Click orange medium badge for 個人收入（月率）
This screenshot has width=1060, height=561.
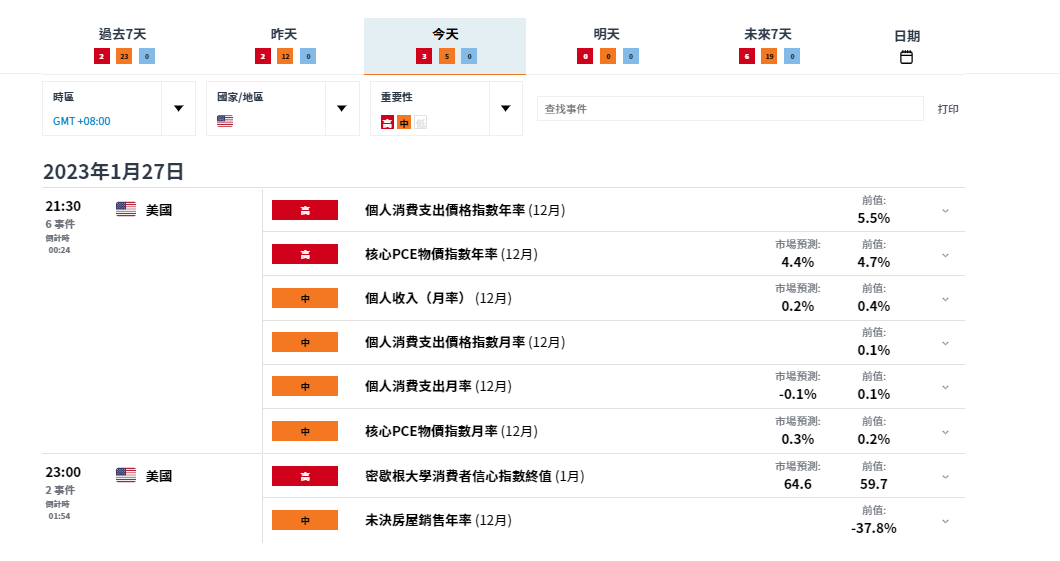click(x=305, y=298)
